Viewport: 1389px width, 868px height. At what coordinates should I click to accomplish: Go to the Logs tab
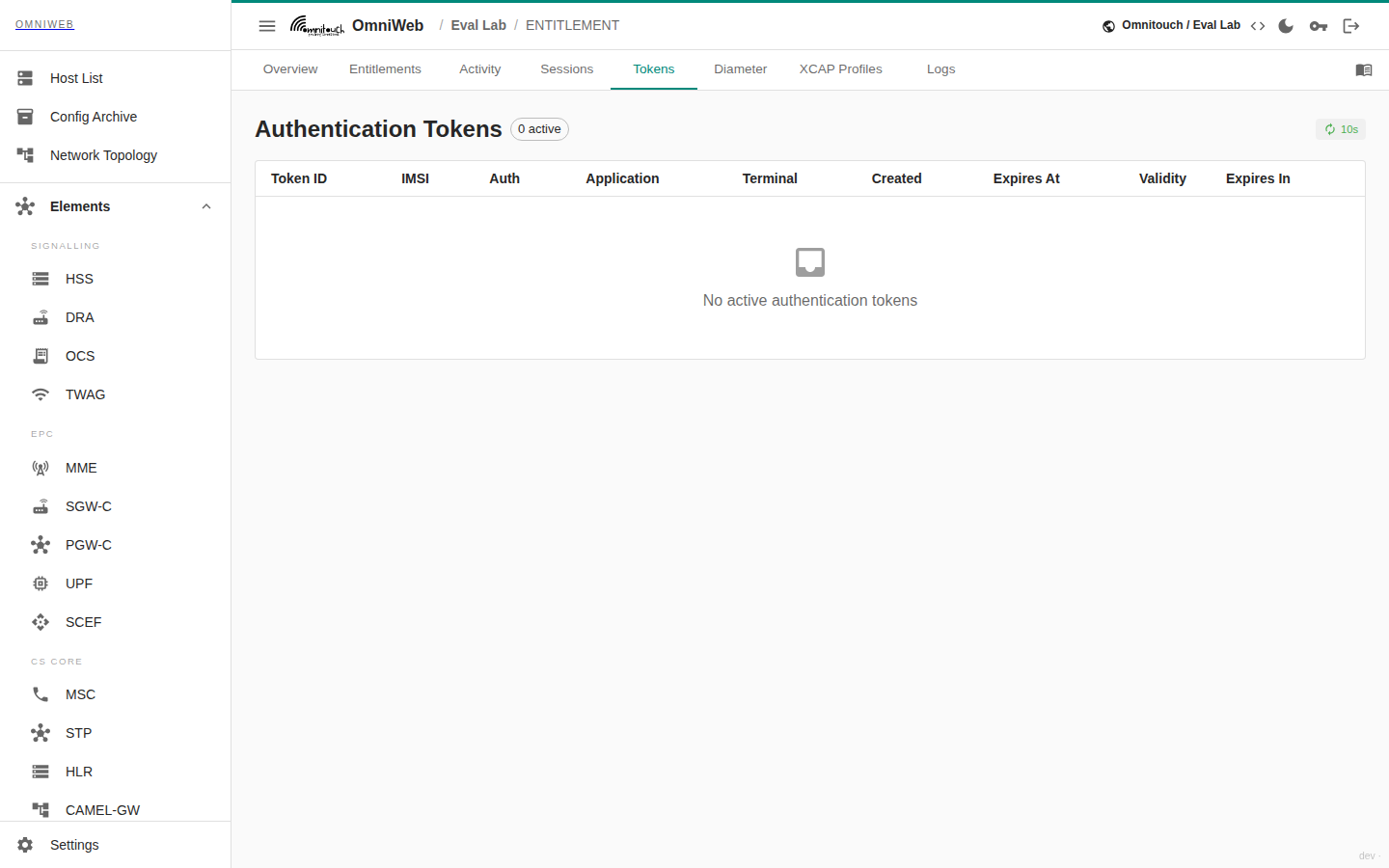(941, 69)
